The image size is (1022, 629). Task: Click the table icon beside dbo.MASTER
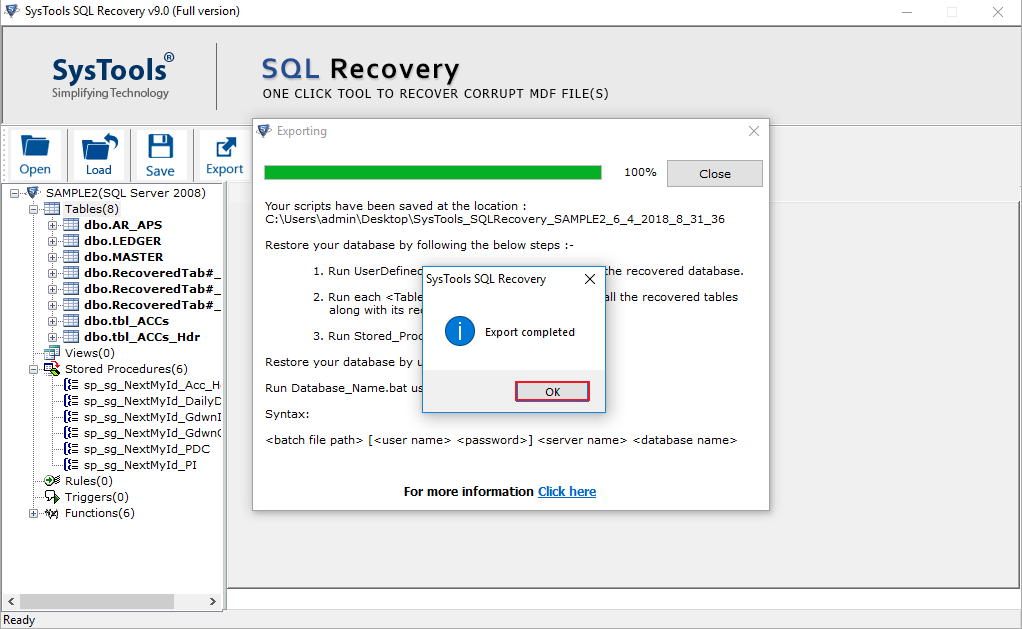[71, 257]
